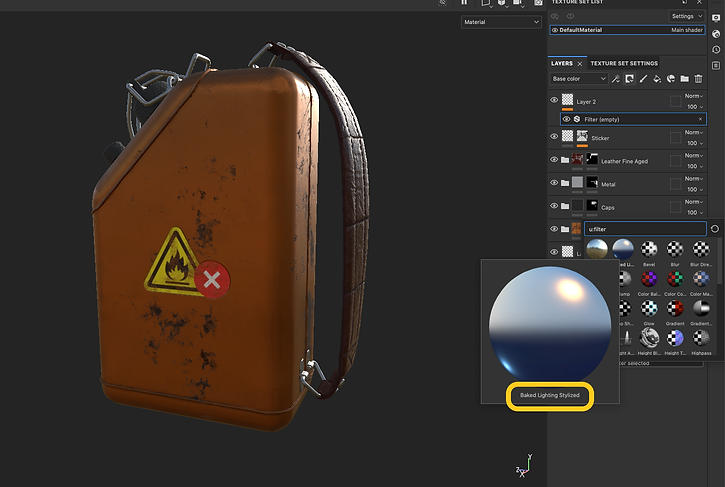Add a folder in the Layers toolbar
Viewport: 725px width, 487px height.
click(685, 79)
